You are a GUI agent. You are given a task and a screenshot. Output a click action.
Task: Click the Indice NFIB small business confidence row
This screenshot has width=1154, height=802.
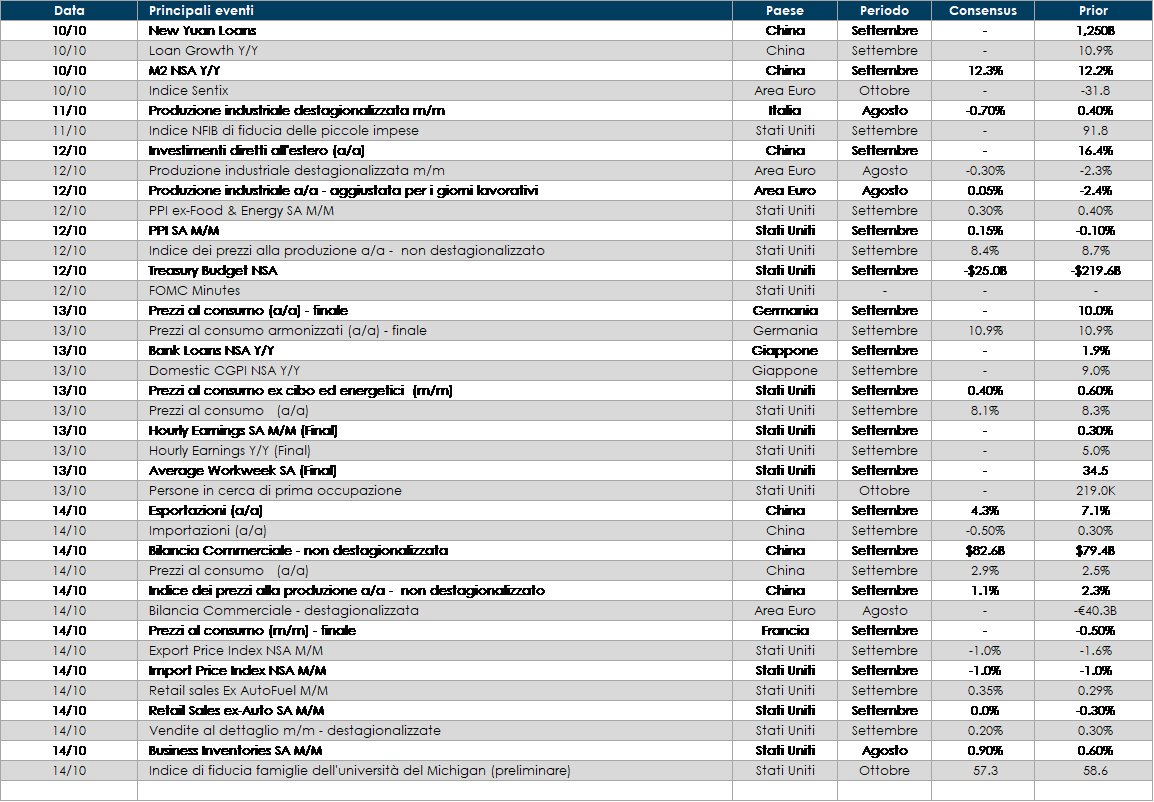[x=283, y=131]
